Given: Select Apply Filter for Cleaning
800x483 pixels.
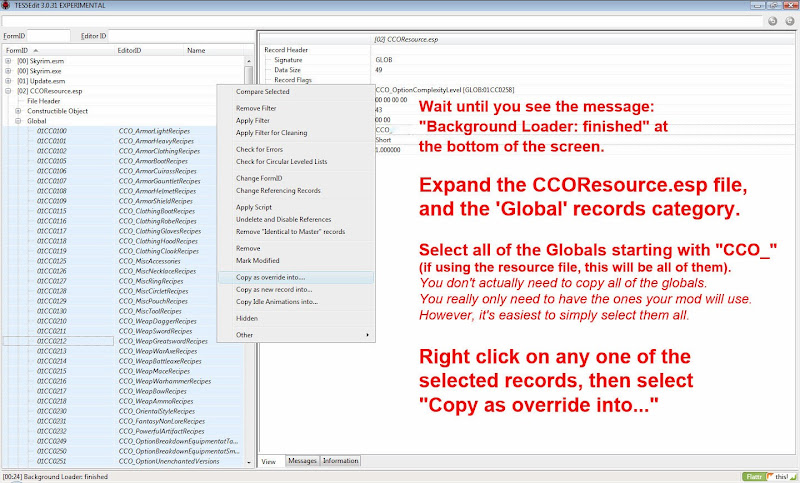Looking at the screenshot, I should click(271, 133).
